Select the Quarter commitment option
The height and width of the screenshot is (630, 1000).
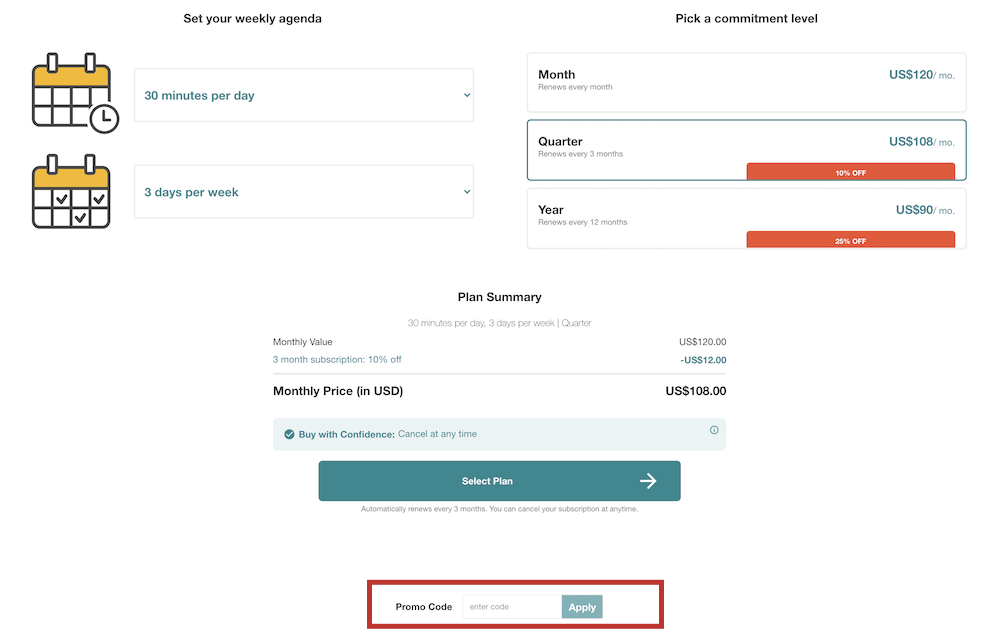coord(746,150)
